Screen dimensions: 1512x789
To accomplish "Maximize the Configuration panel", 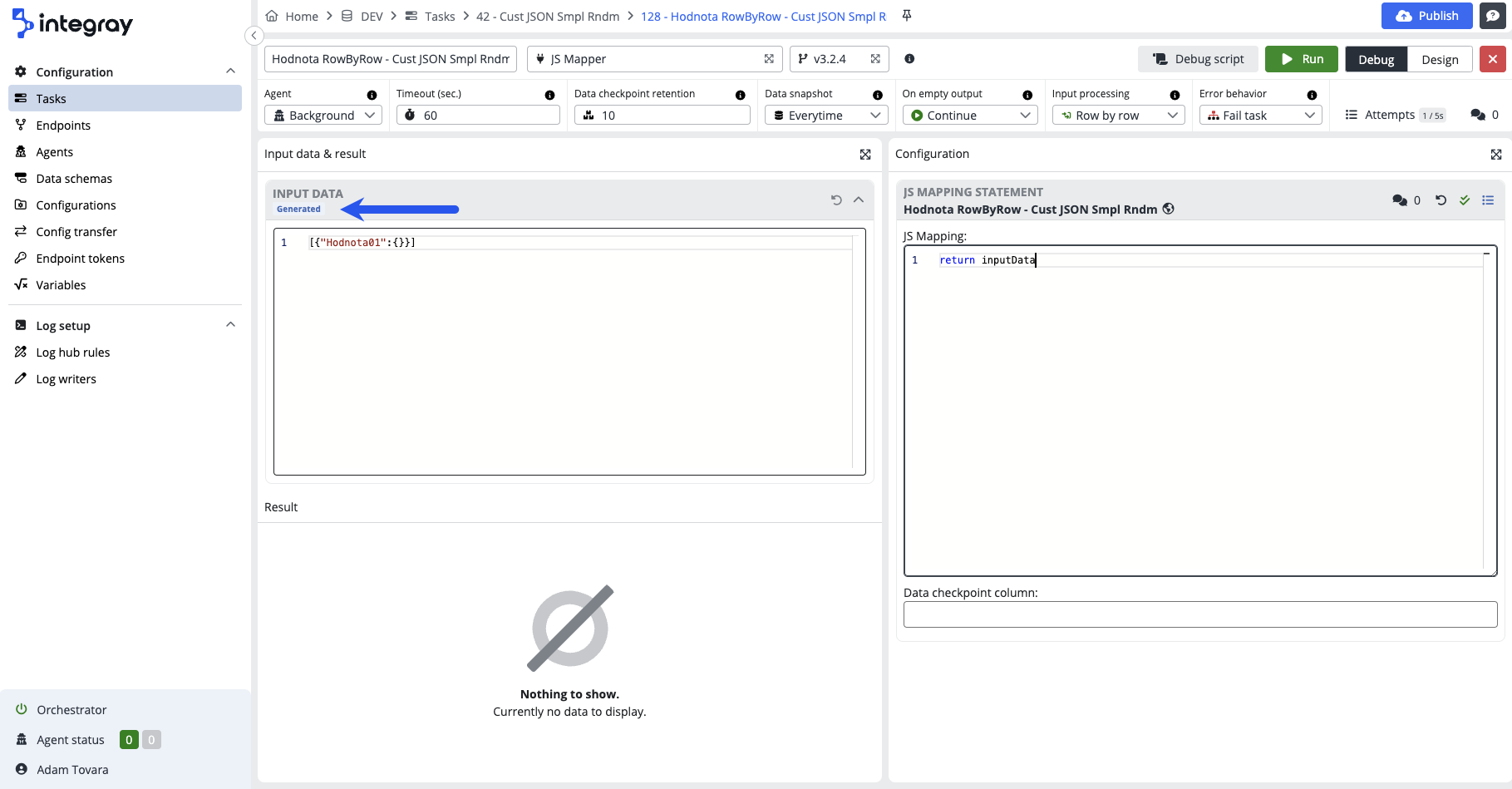I will coord(1496,155).
